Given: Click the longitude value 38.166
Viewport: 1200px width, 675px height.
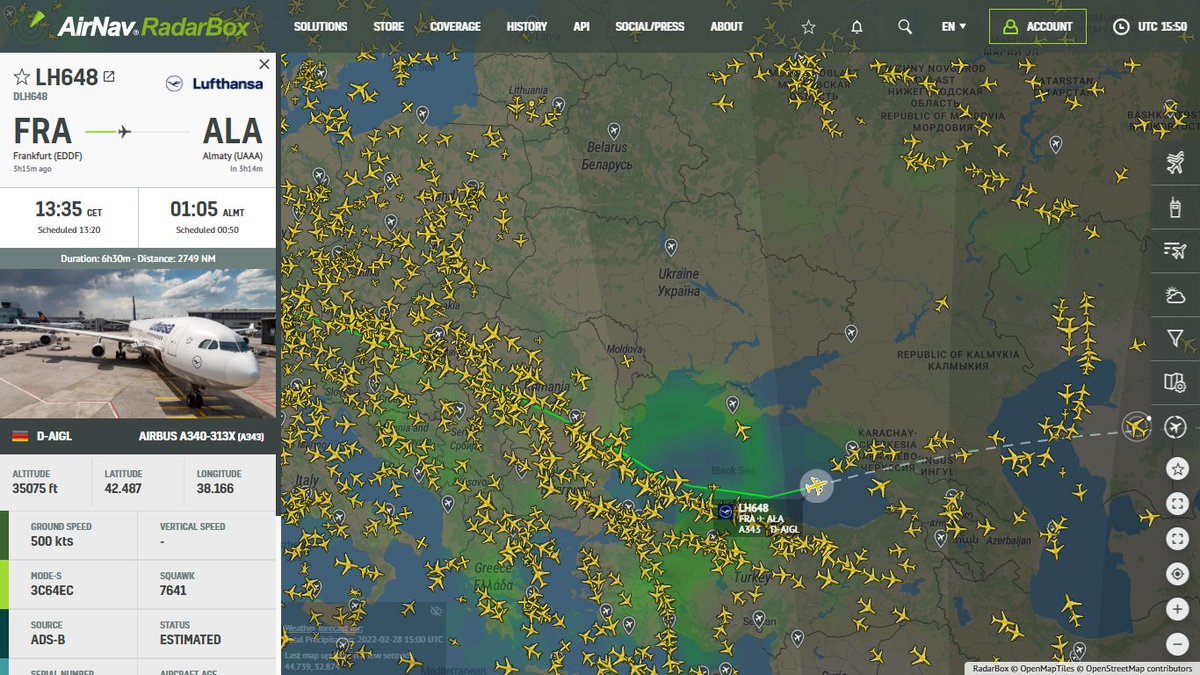Looking at the screenshot, I should pyautogui.click(x=217, y=489).
